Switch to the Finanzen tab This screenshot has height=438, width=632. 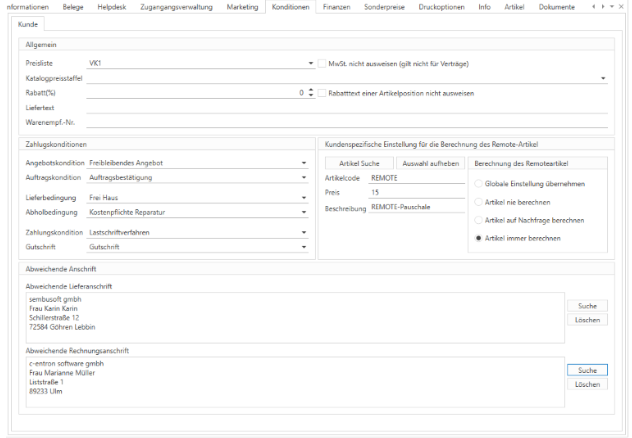[x=336, y=7]
